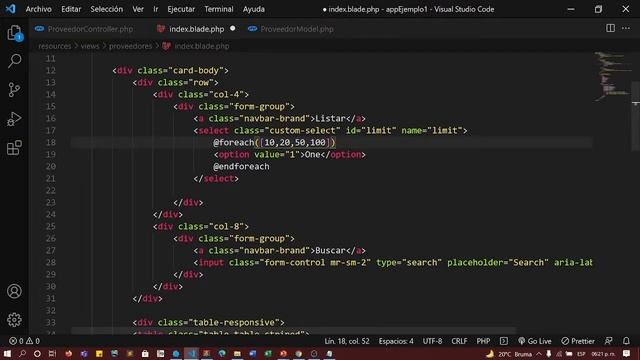This screenshot has height=360, width=640.
Task: Open the Explorer view in activity bar
Action: (x=14, y=33)
